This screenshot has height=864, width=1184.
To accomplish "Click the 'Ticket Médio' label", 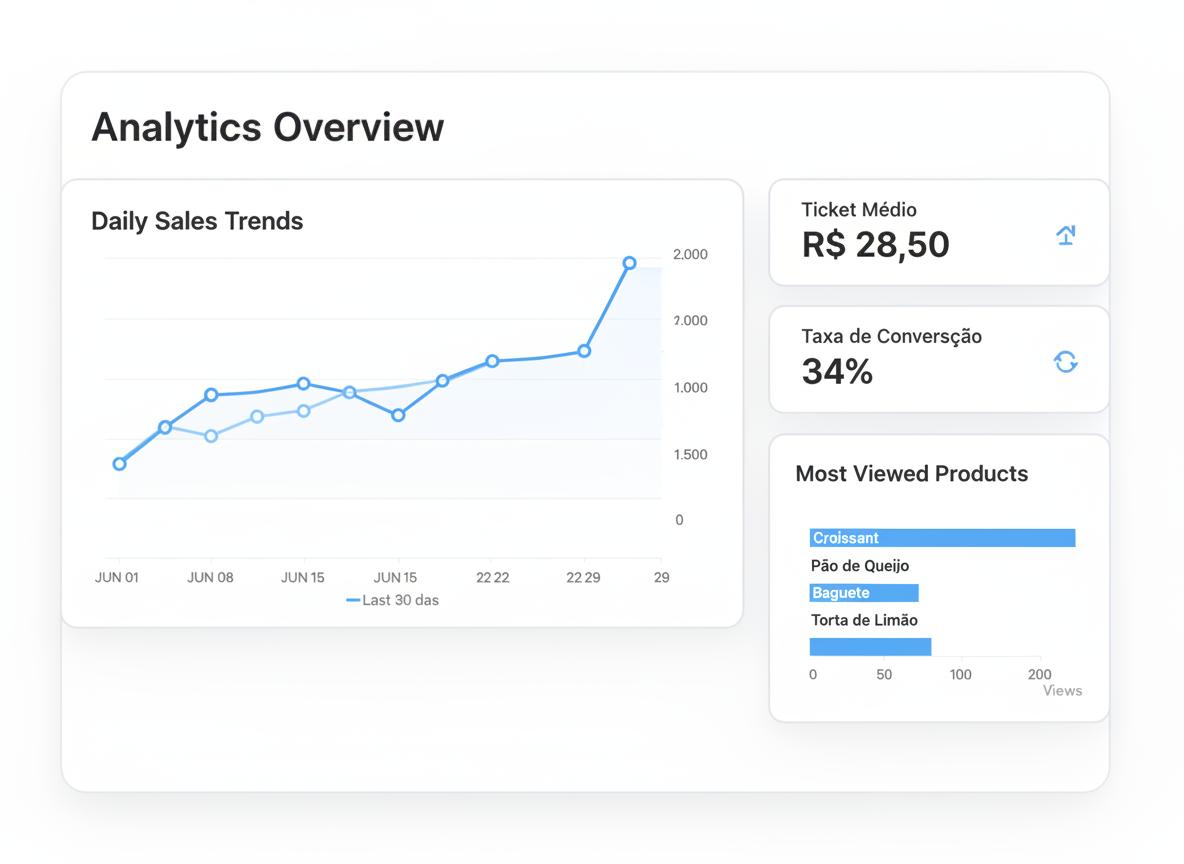I will [859, 209].
